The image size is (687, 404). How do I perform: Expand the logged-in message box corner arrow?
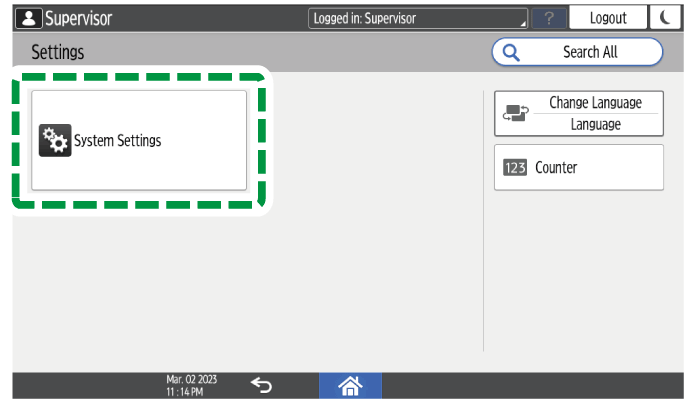[522, 23]
